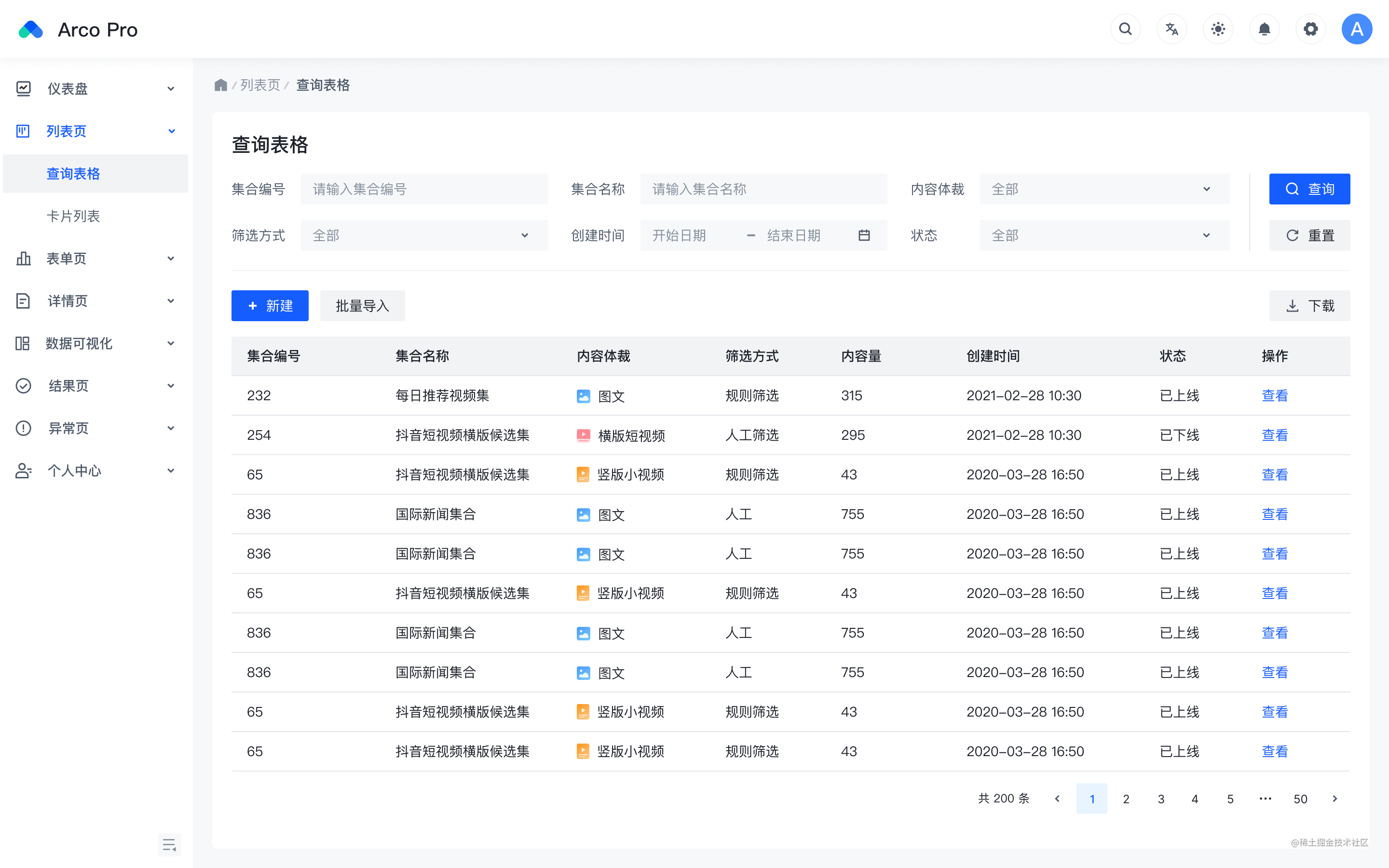Click the 集合名称 input field
This screenshot has width=1389, height=868.
click(x=763, y=189)
